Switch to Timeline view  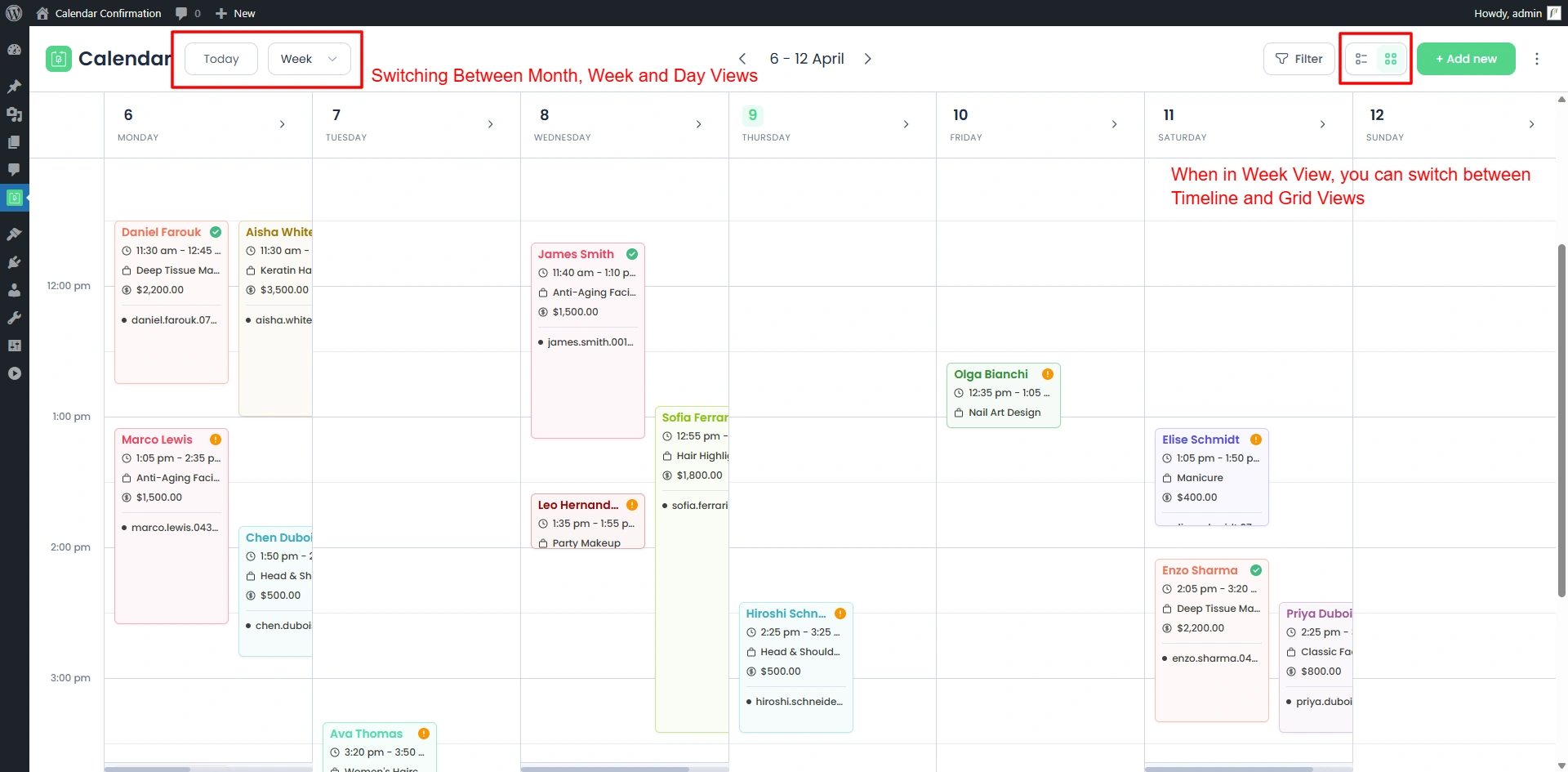(1361, 58)
